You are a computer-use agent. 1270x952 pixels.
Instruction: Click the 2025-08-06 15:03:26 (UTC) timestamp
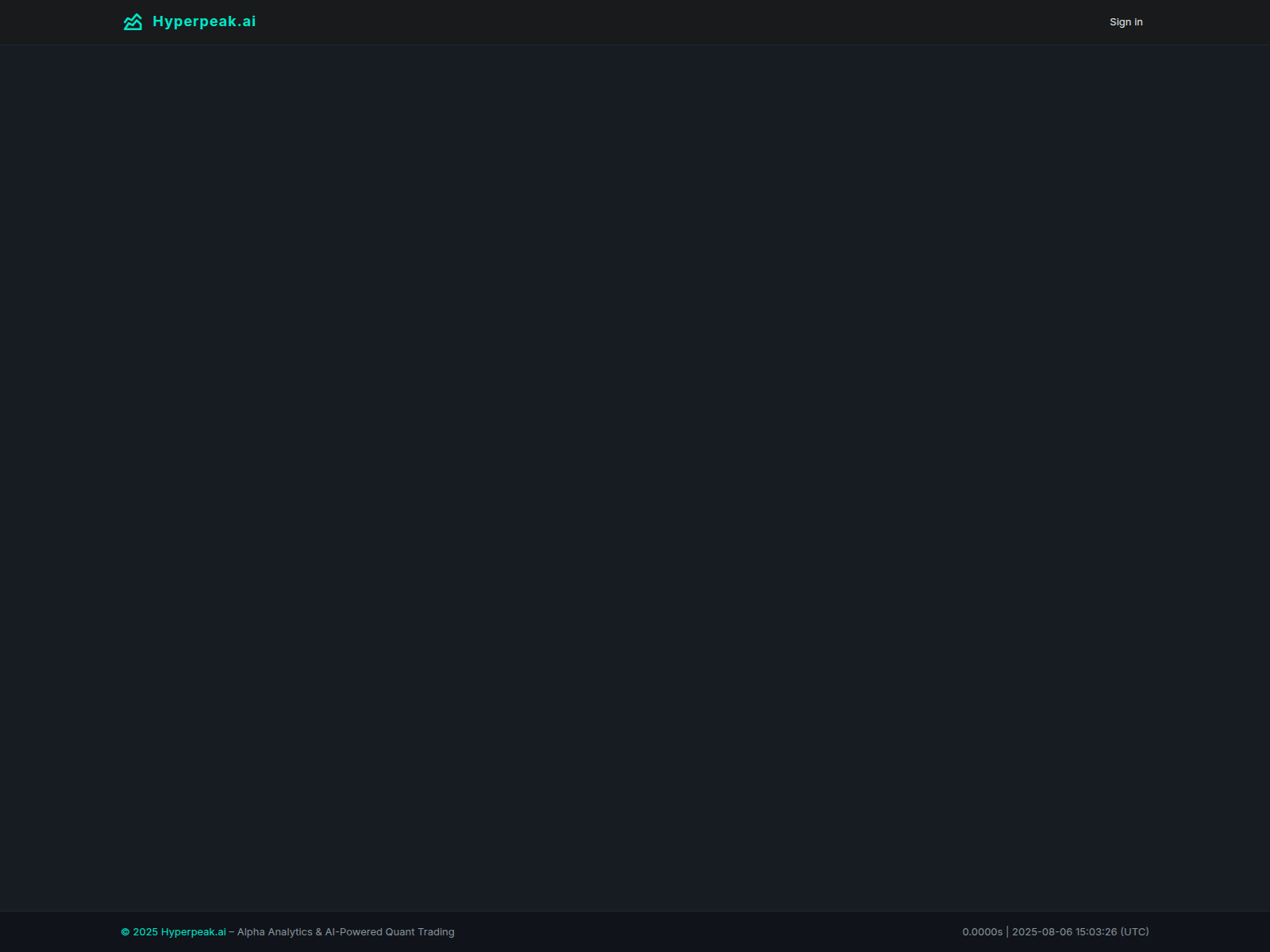1080,932
